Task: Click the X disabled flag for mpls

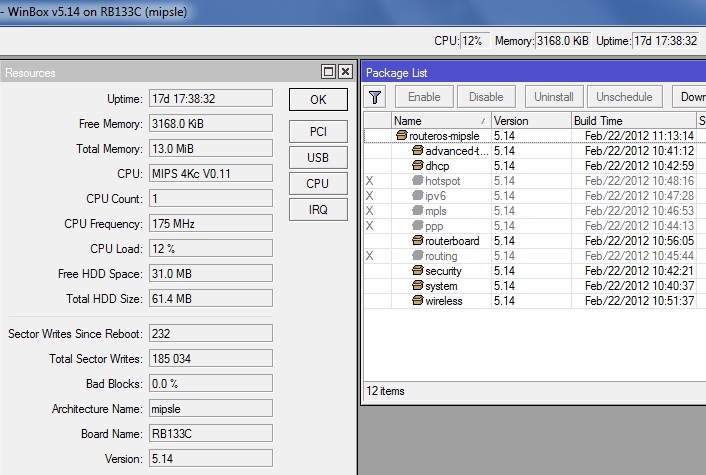Action: (x=370, y=211)
